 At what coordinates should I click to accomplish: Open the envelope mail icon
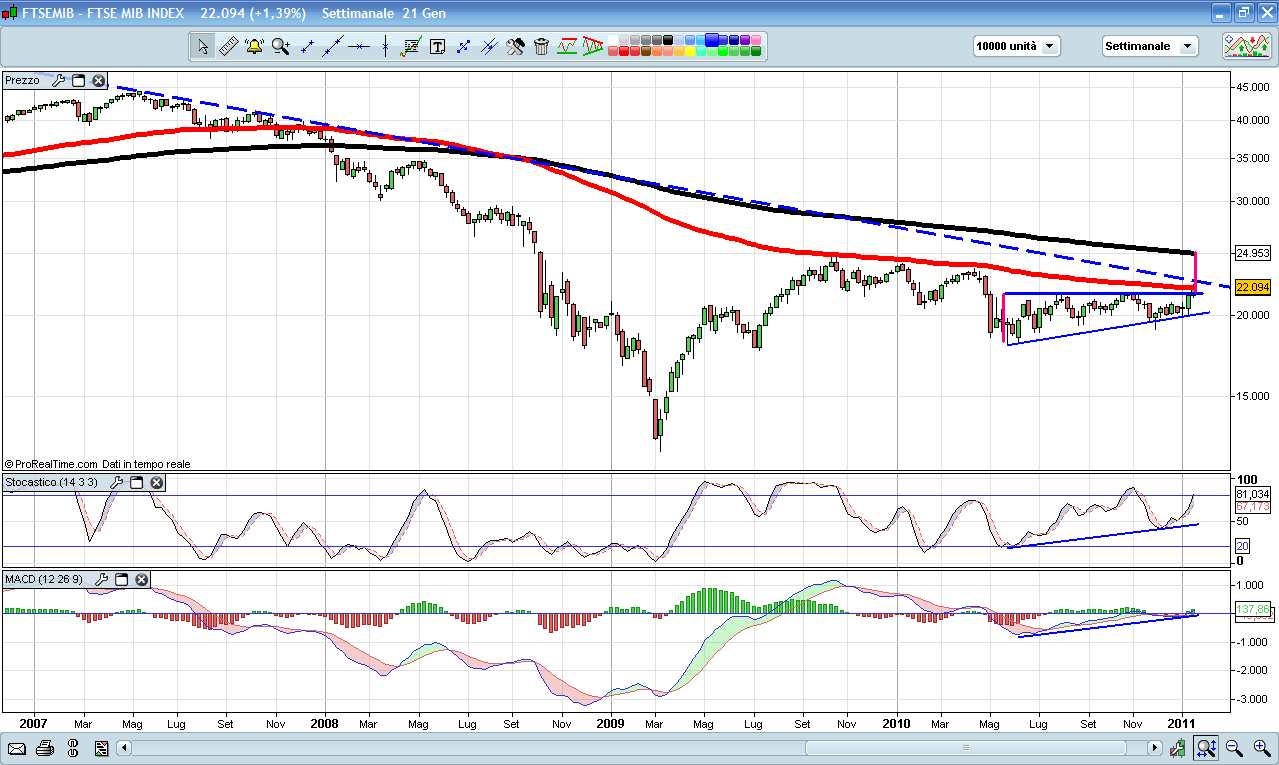[17, 748]
